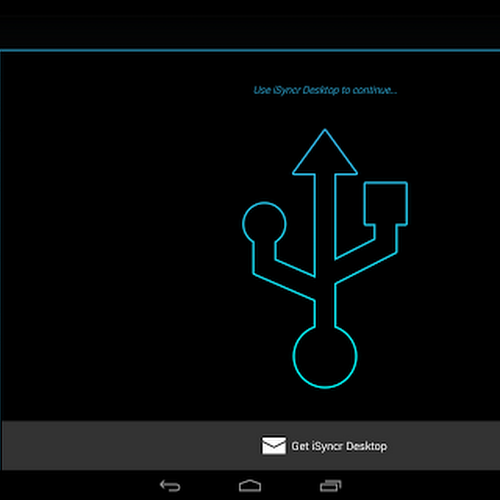The width and height of the screenshot is (500, 500).
Task: Tap the Android back navigation icon
Action: pos(170,486)
